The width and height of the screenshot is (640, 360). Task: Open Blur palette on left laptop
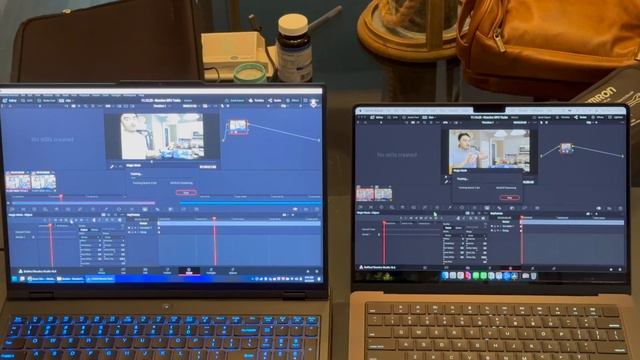click(157, 209)
